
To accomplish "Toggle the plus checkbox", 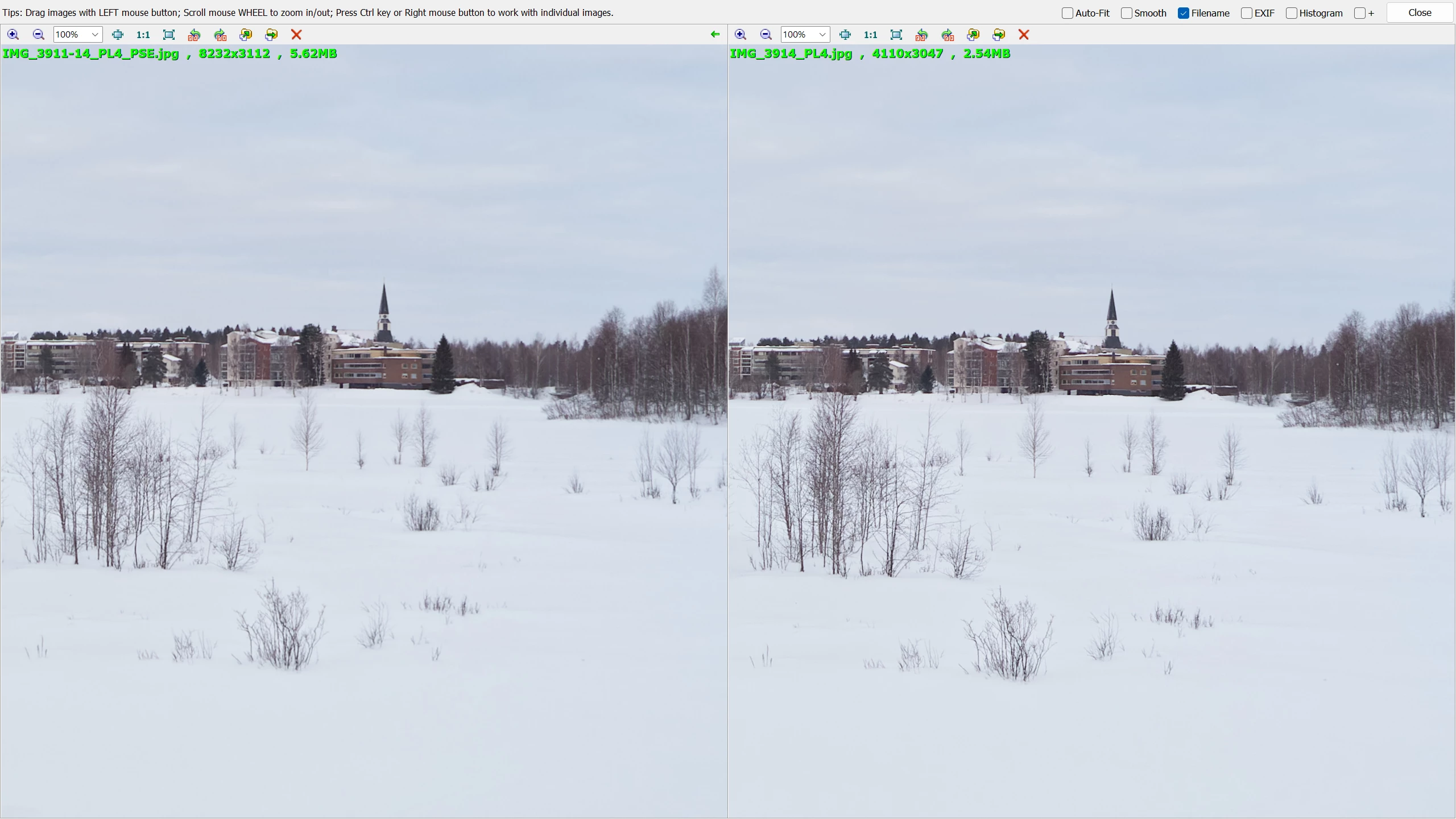I will [1359, 13].
